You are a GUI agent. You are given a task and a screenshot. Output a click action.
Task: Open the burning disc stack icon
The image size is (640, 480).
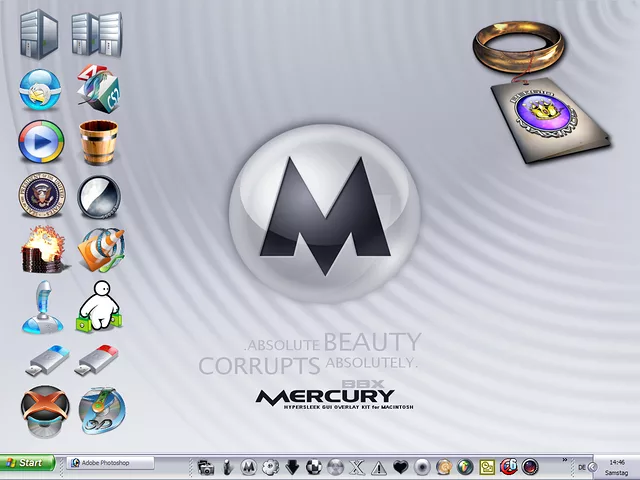pyautogui.click(x=43, y=249)
